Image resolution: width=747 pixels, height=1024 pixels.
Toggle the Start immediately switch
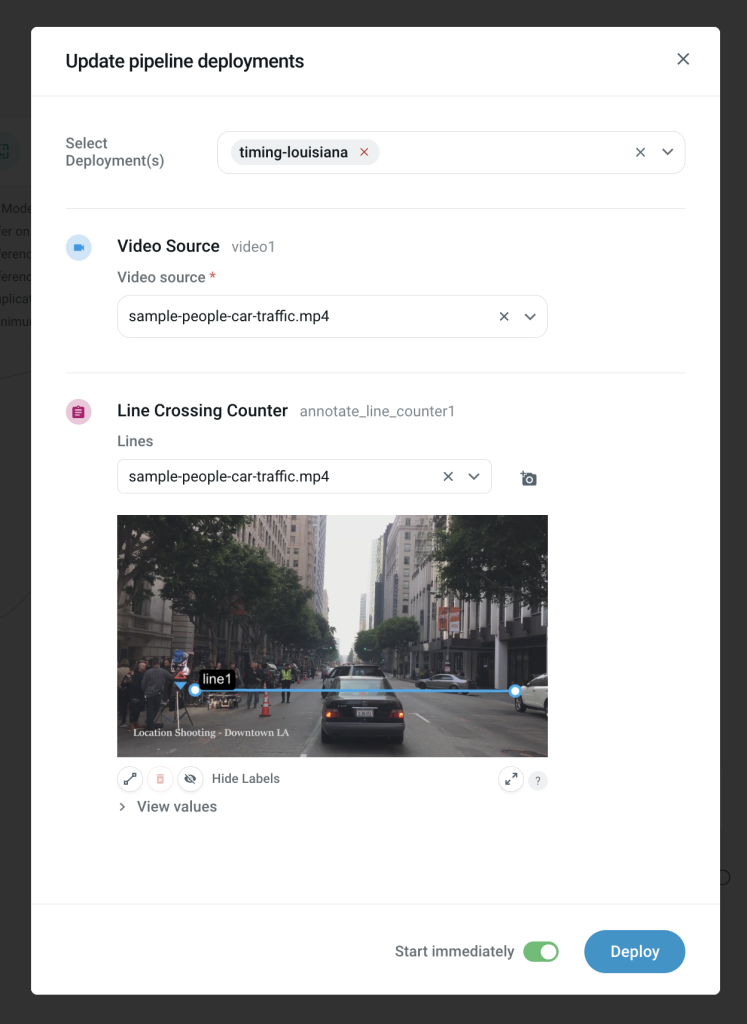point(541,952)
